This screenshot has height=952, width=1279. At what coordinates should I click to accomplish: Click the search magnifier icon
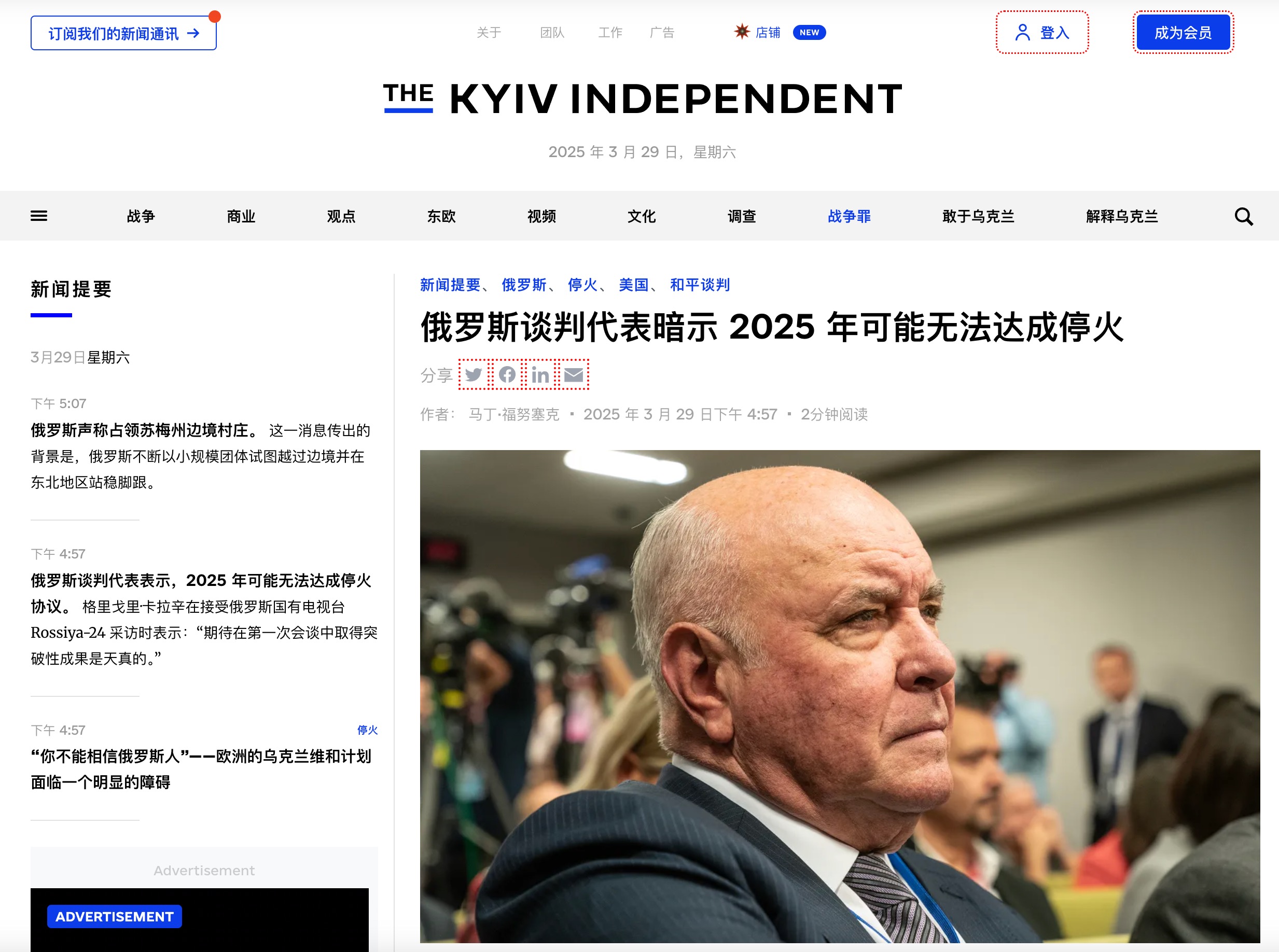click(1243, 217)
